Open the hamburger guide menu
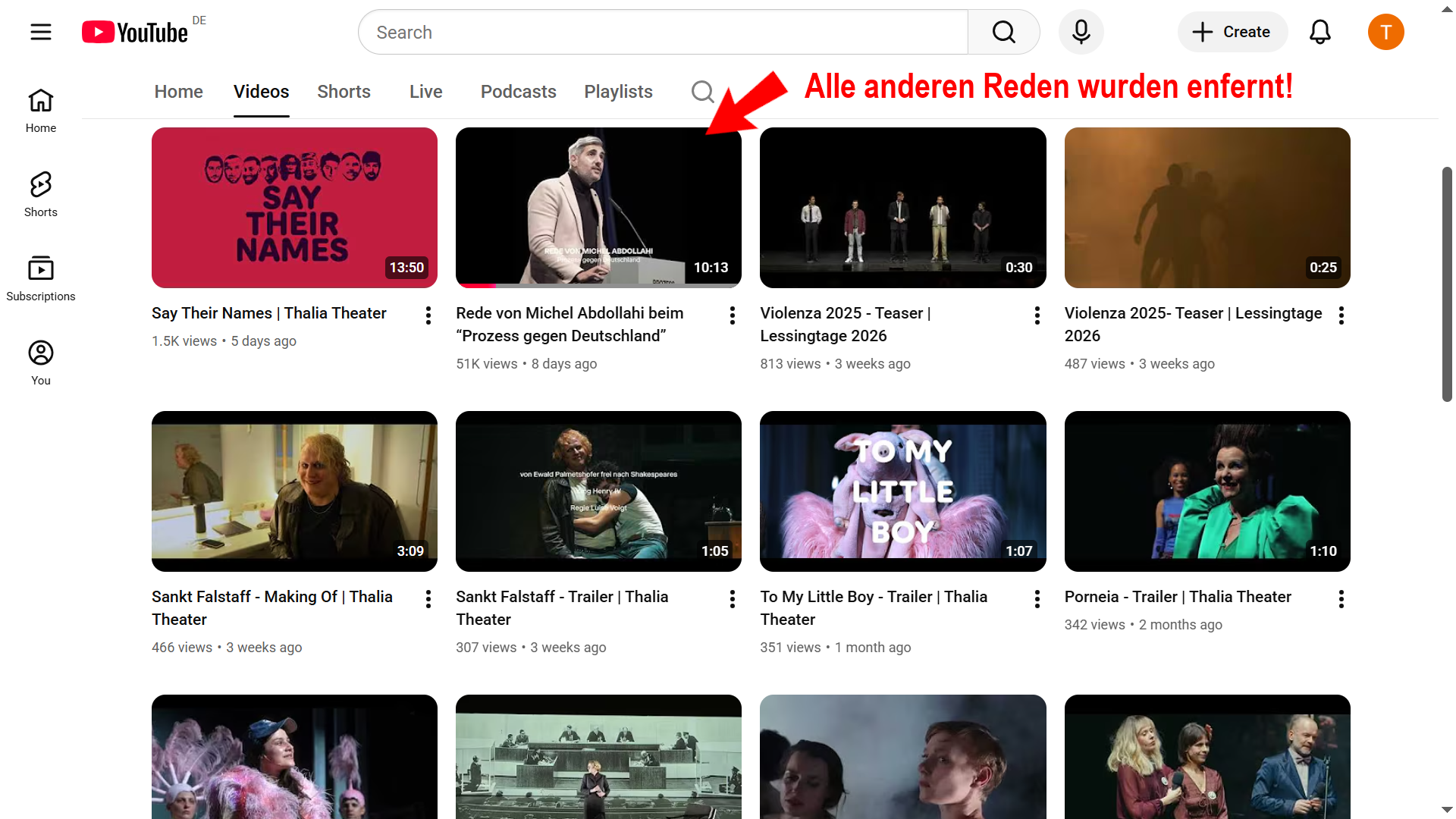 click(41, 32)
